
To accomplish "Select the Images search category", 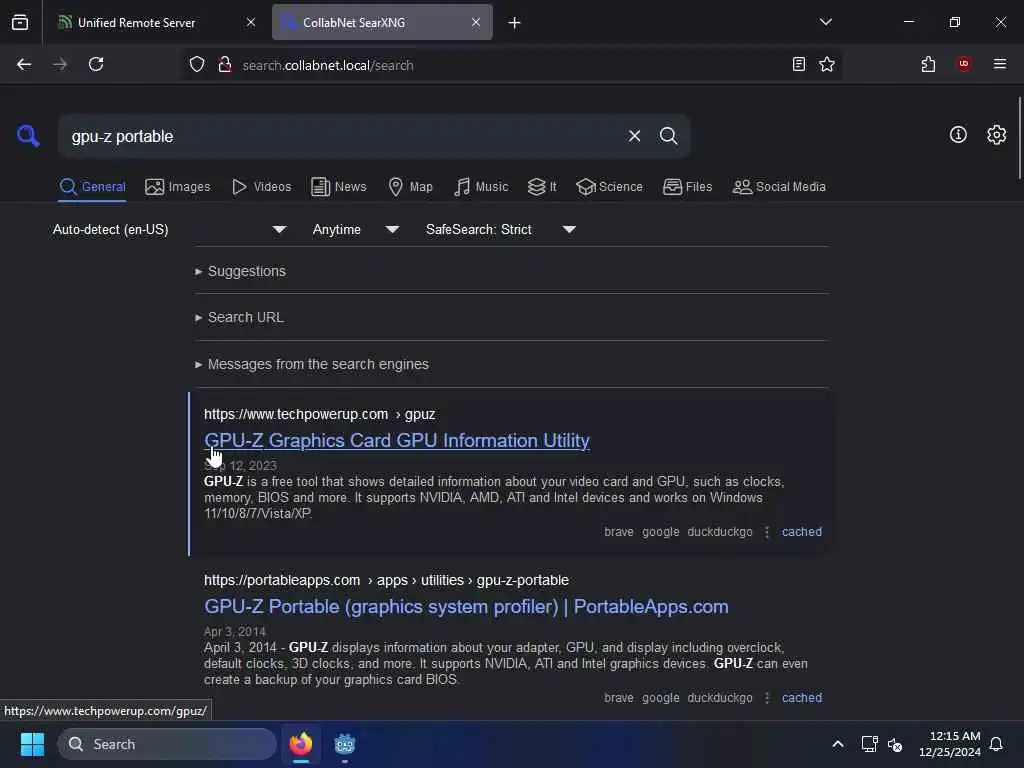I will point(178,187).
